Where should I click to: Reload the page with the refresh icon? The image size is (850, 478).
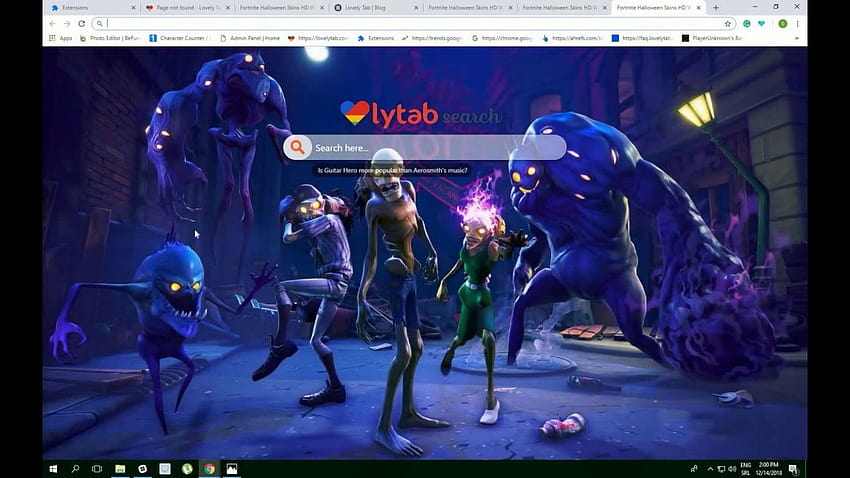click(x=81, y=23)
